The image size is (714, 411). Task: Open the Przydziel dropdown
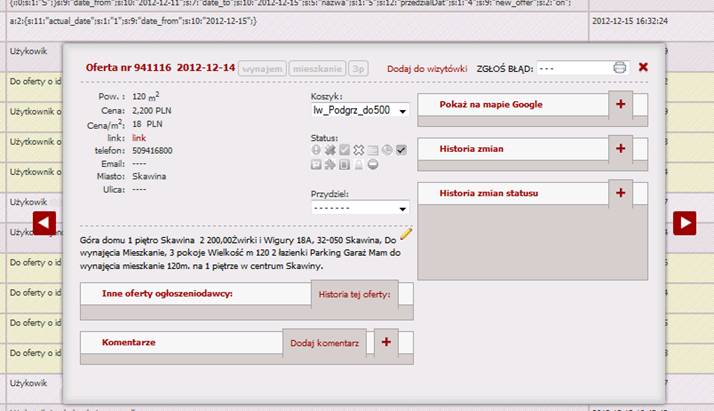tap(360, 208)
